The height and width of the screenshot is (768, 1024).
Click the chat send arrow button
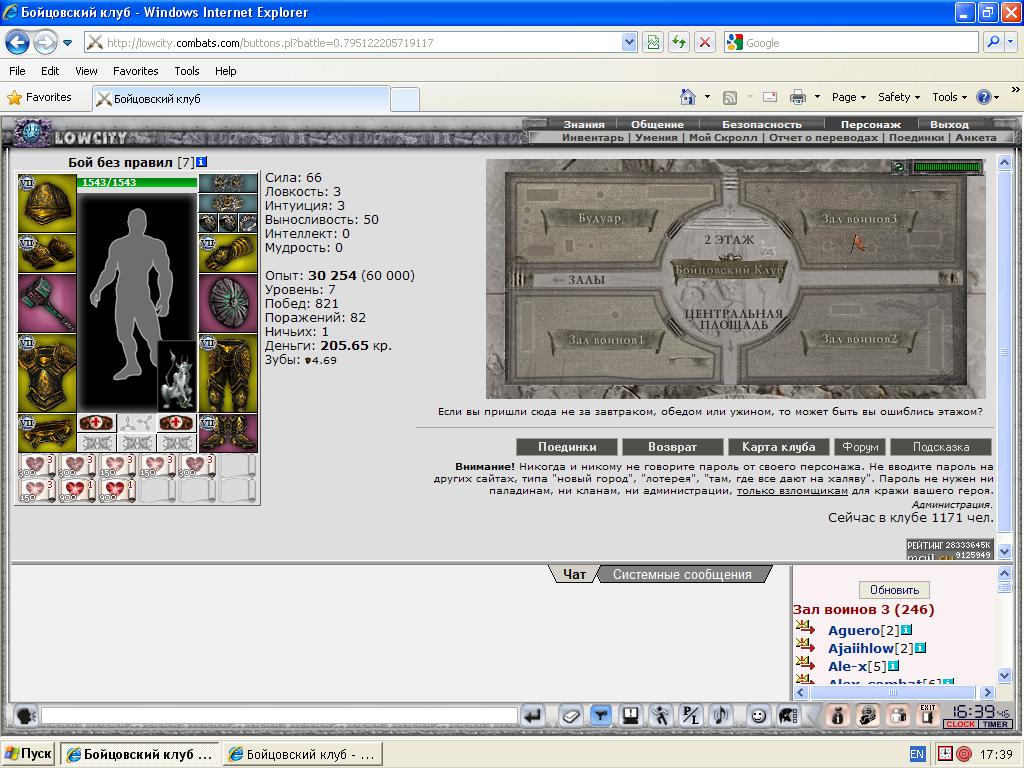pos(534,716)
